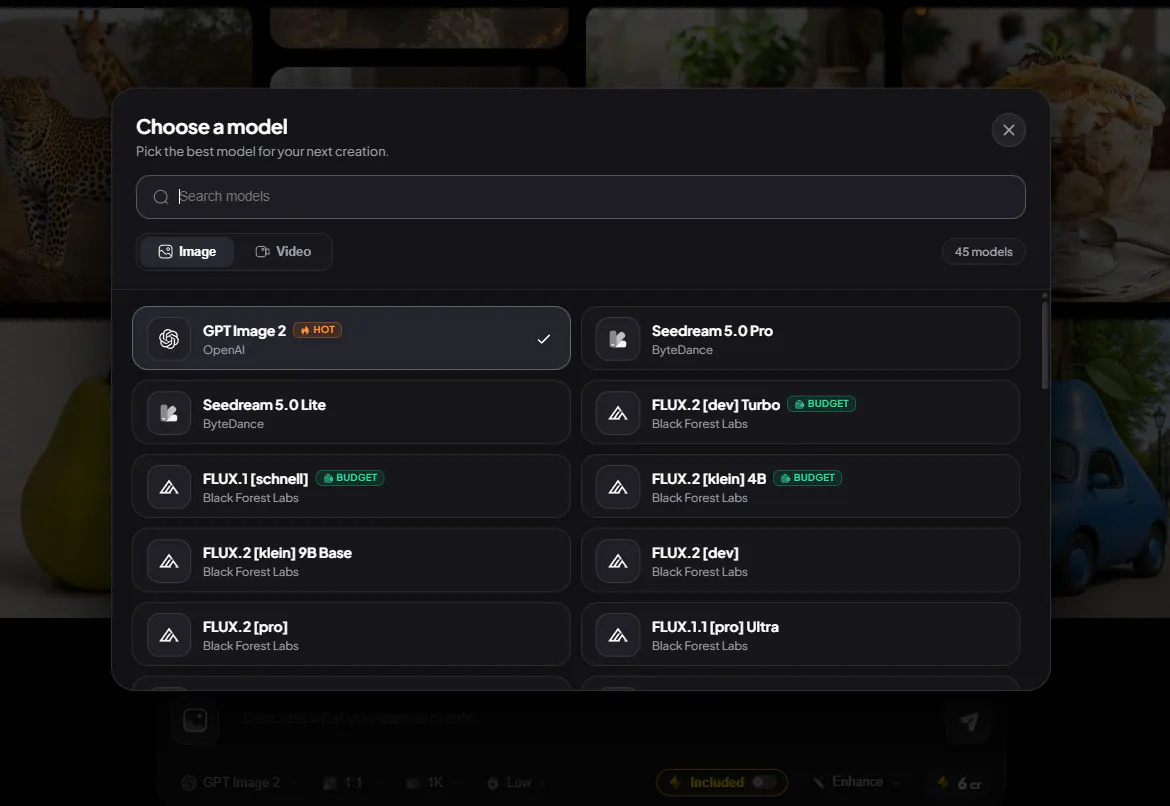1170x806 pixels.
Task: Click the Black Forest Labs icon on FLUX.2 [klein] 9B Base
Action: click(169, 560)
